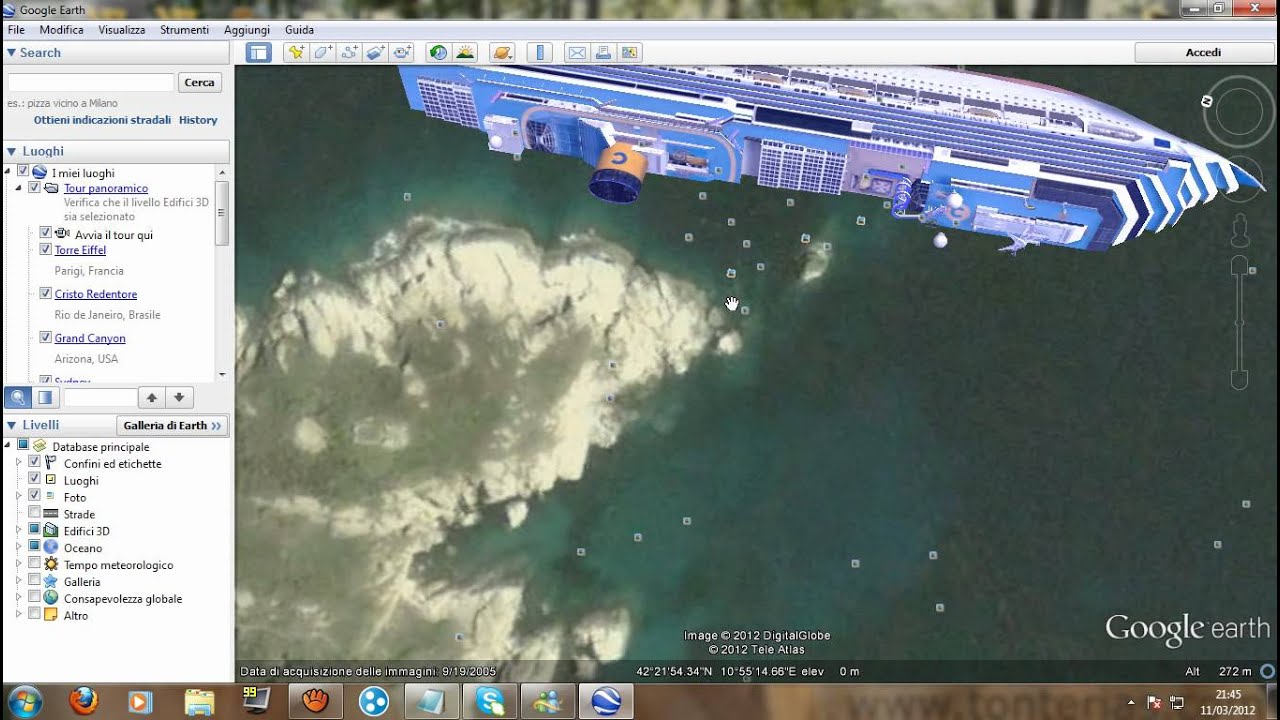
Task: Collapse the Tour panoramico tree node
Action: [x=19, y=188]
